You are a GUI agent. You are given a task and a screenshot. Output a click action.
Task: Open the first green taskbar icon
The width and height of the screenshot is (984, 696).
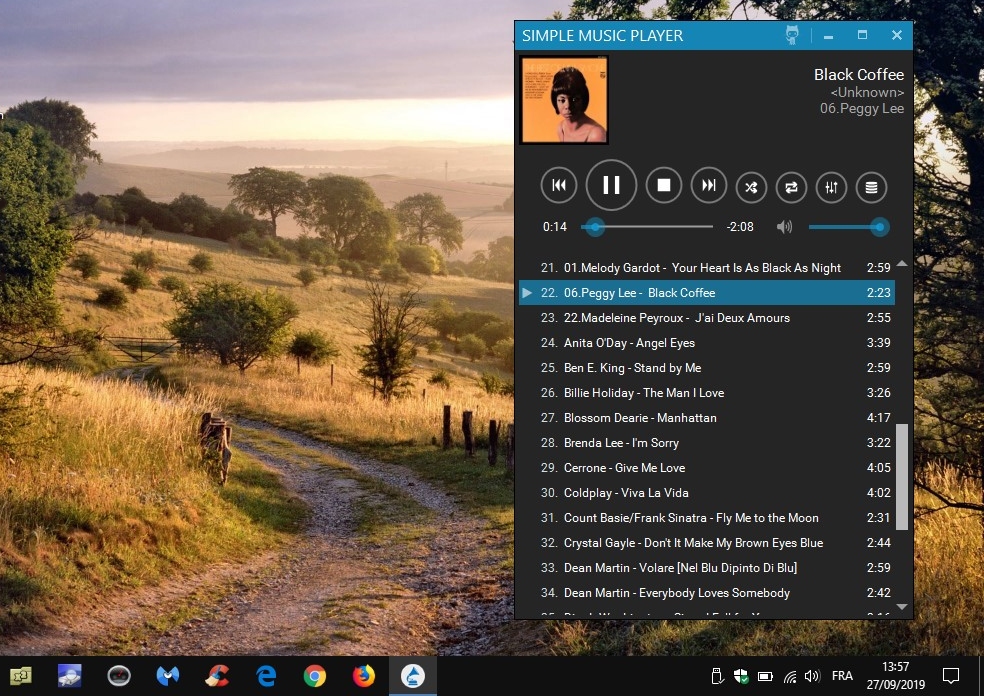pos(21,676)
